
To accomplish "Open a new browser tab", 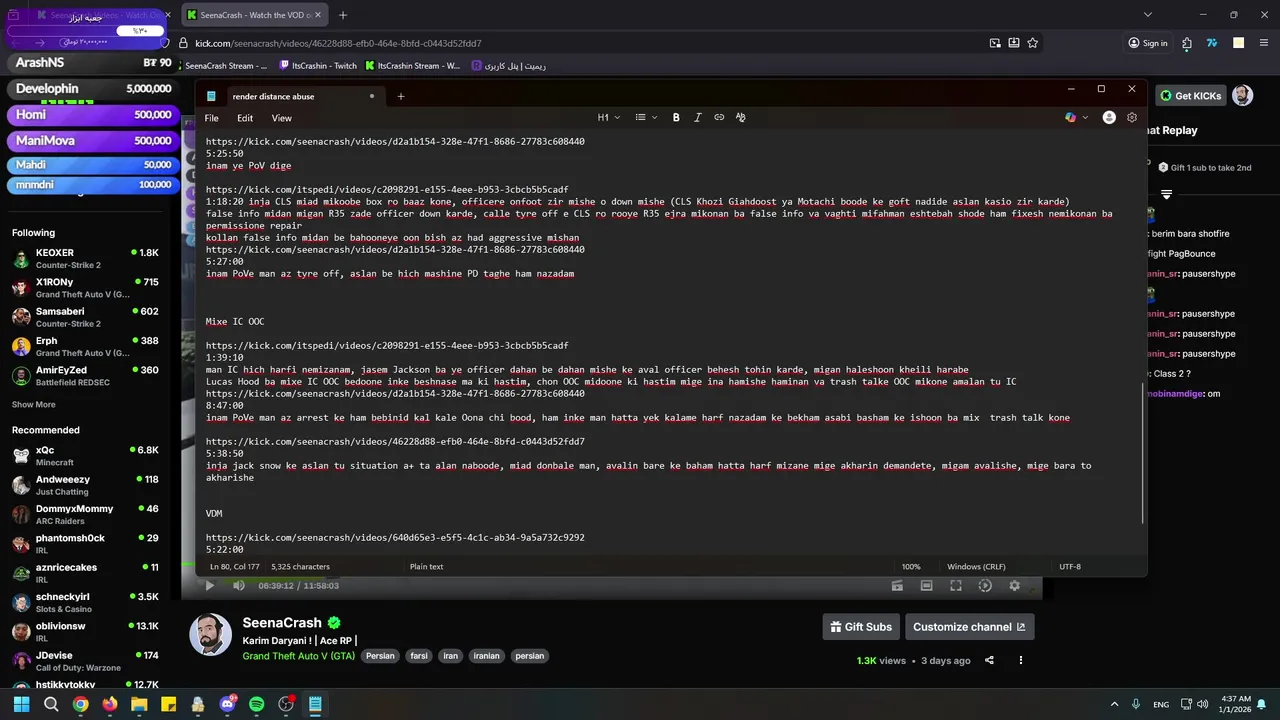I will (343, 15).
